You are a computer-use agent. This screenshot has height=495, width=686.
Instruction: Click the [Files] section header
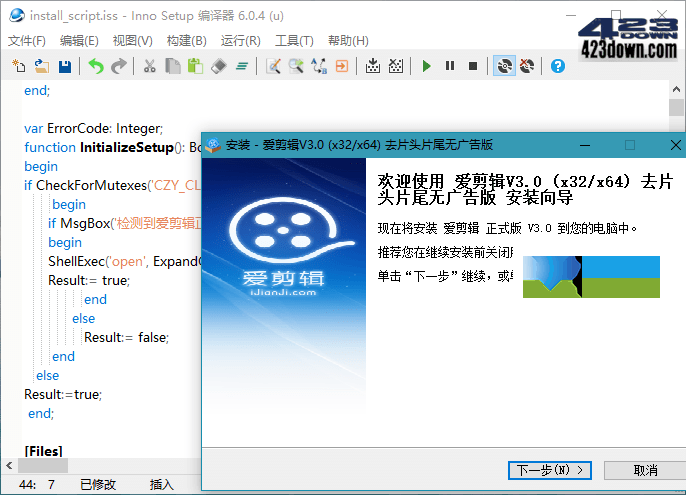[43, 451]
